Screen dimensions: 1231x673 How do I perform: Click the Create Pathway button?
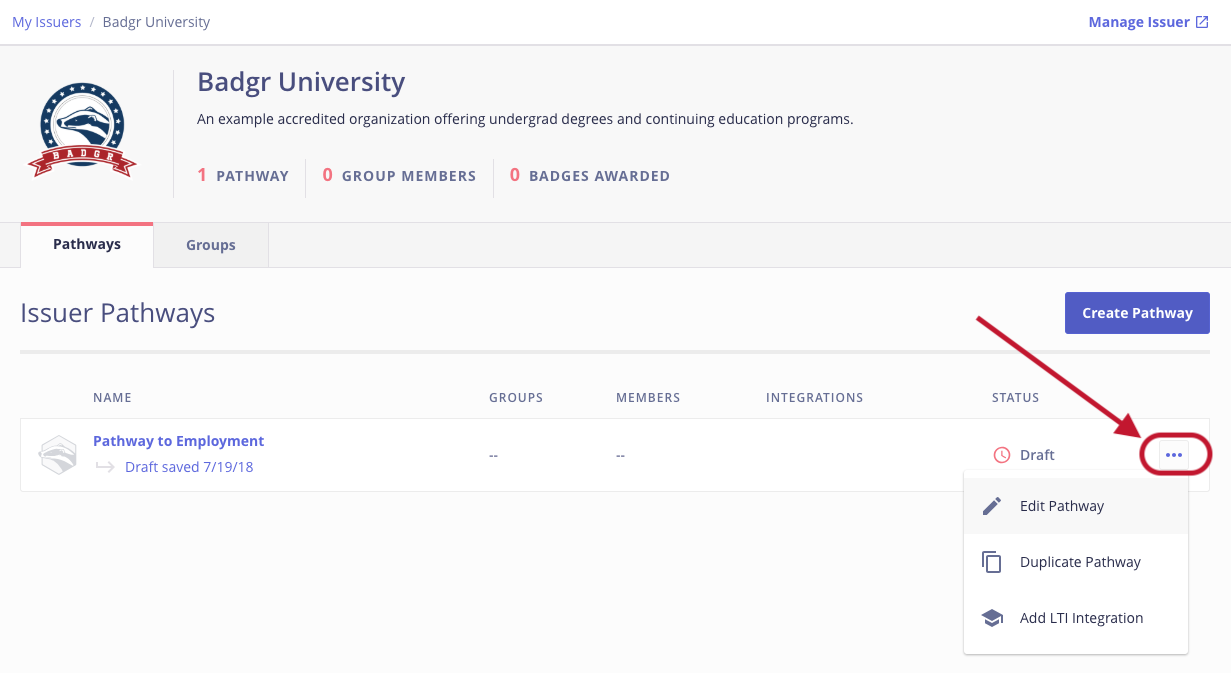(1137, 313)
